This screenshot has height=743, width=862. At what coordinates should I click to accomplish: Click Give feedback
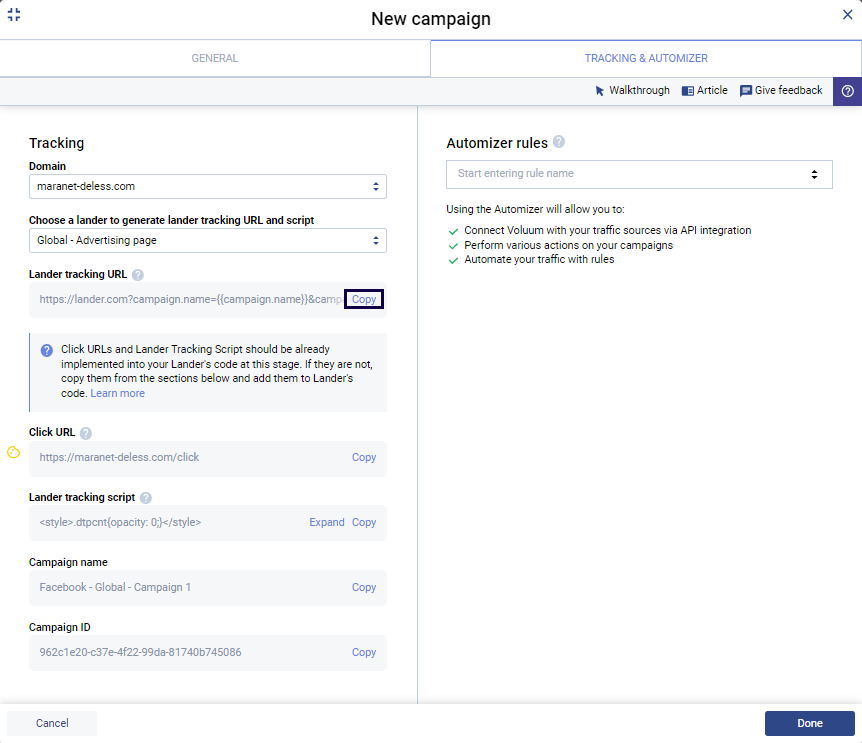click(781, 91)
